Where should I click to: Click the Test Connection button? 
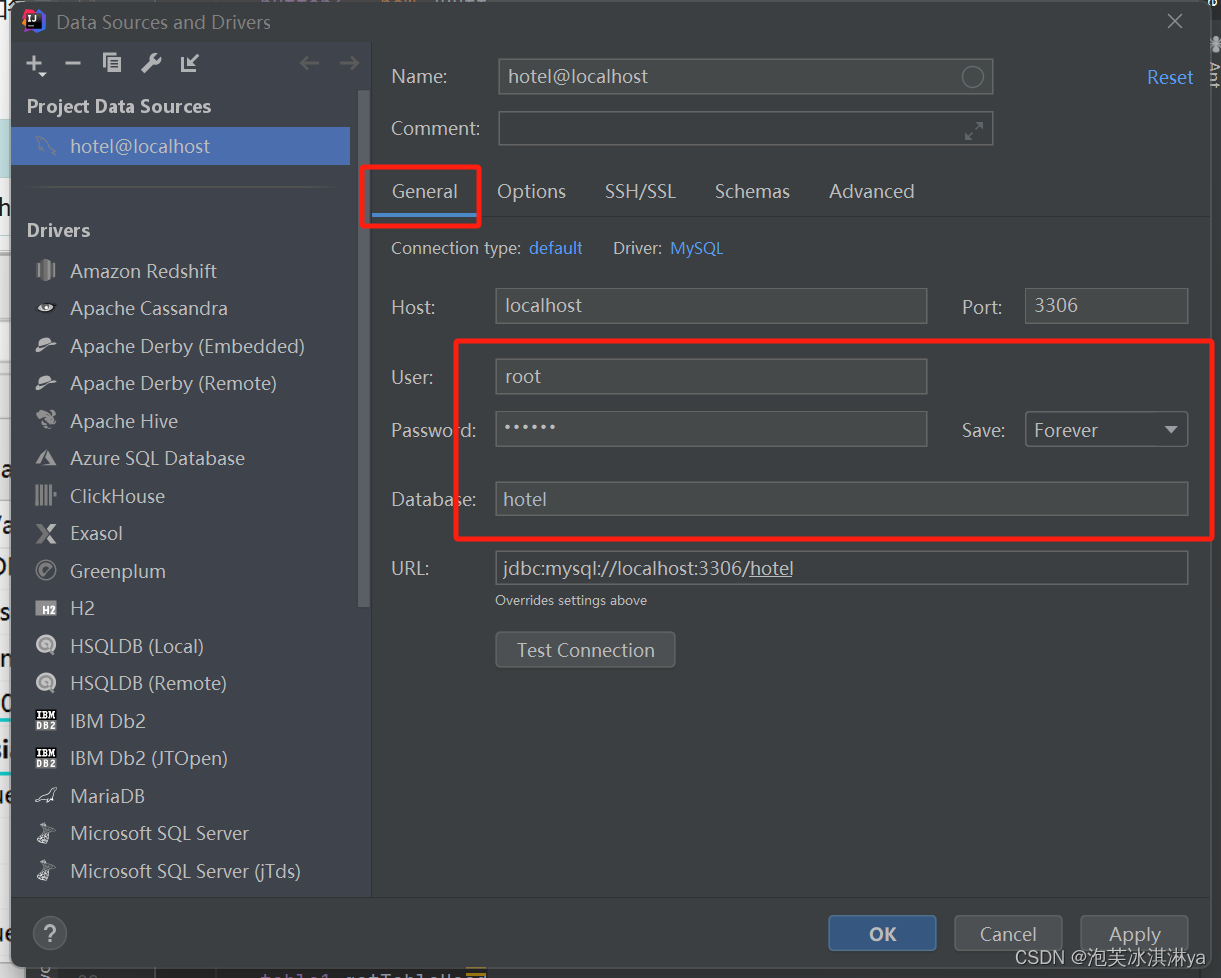pyautogui.click(x=584, y=649)
